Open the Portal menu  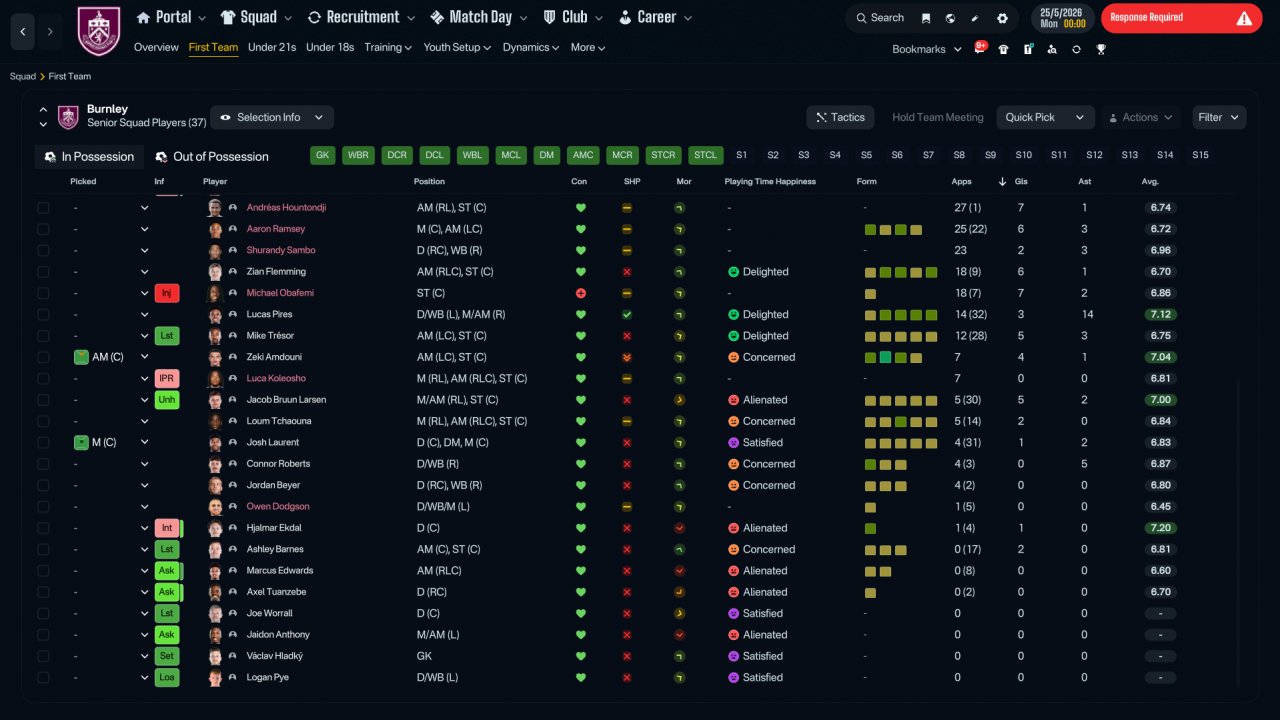click(171, 17)
